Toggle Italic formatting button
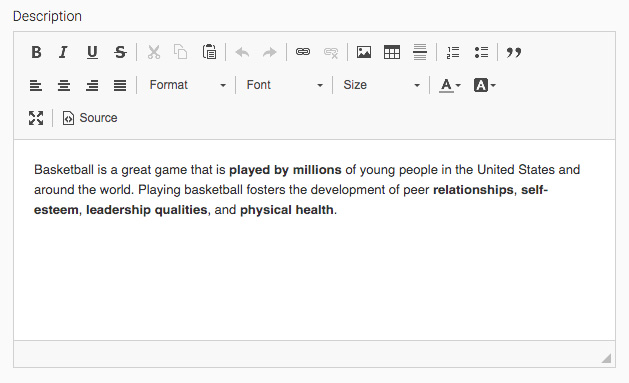 tap(63, 52)
